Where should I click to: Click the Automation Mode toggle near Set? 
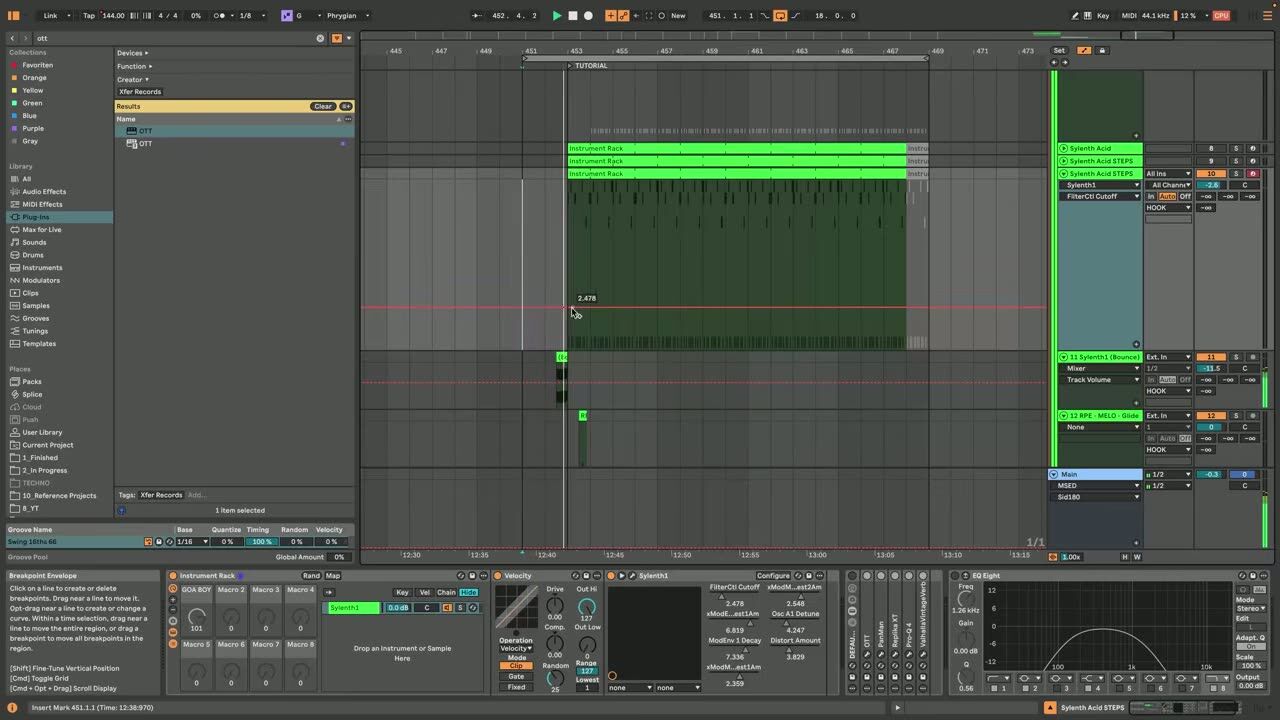click(1084, 50)
